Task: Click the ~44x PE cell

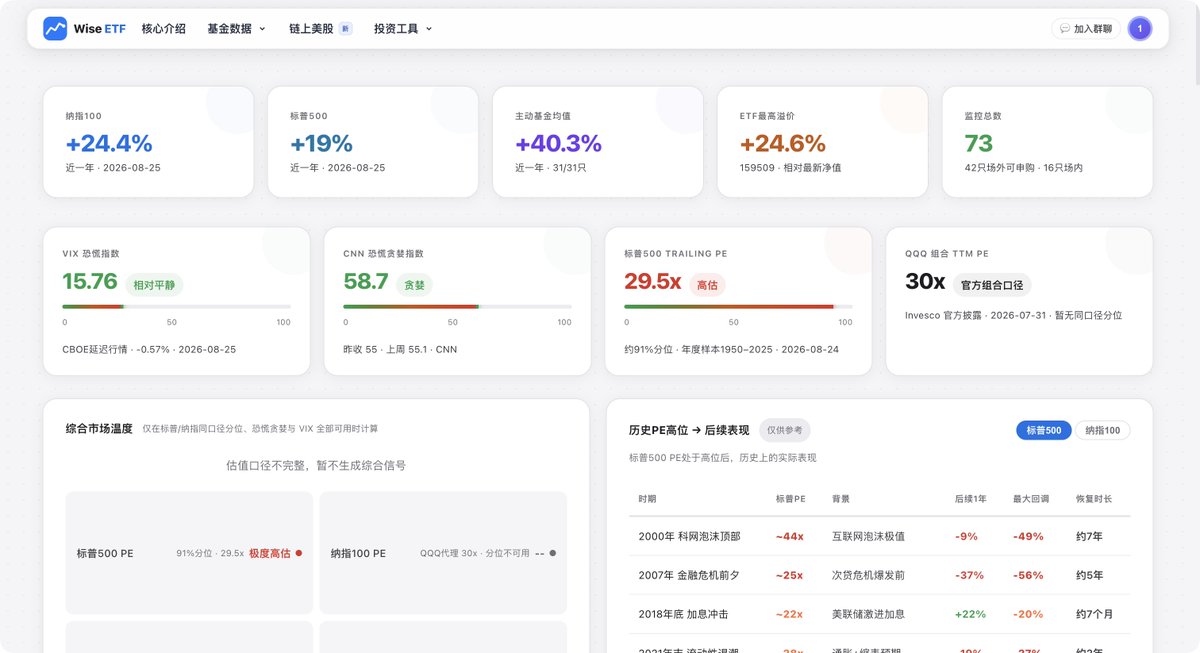Action: click(789, 536)
